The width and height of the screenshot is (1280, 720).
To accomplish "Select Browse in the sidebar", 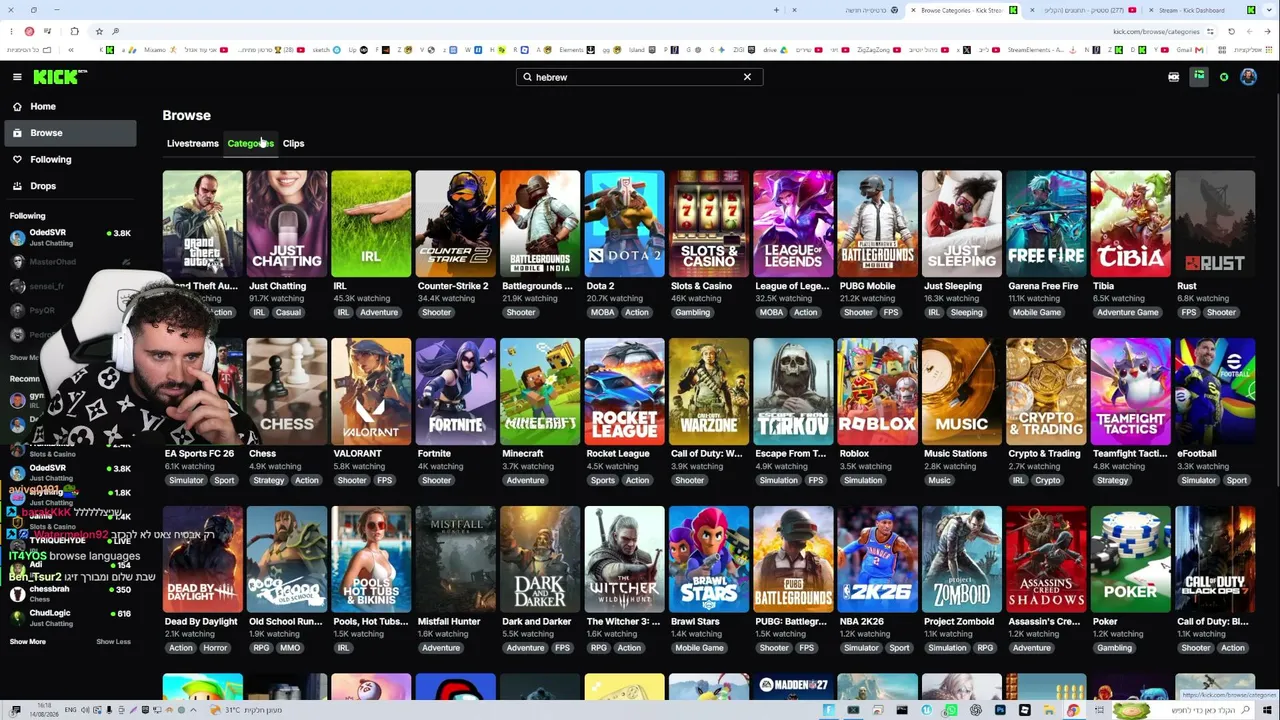I will [x=70, y=133].
